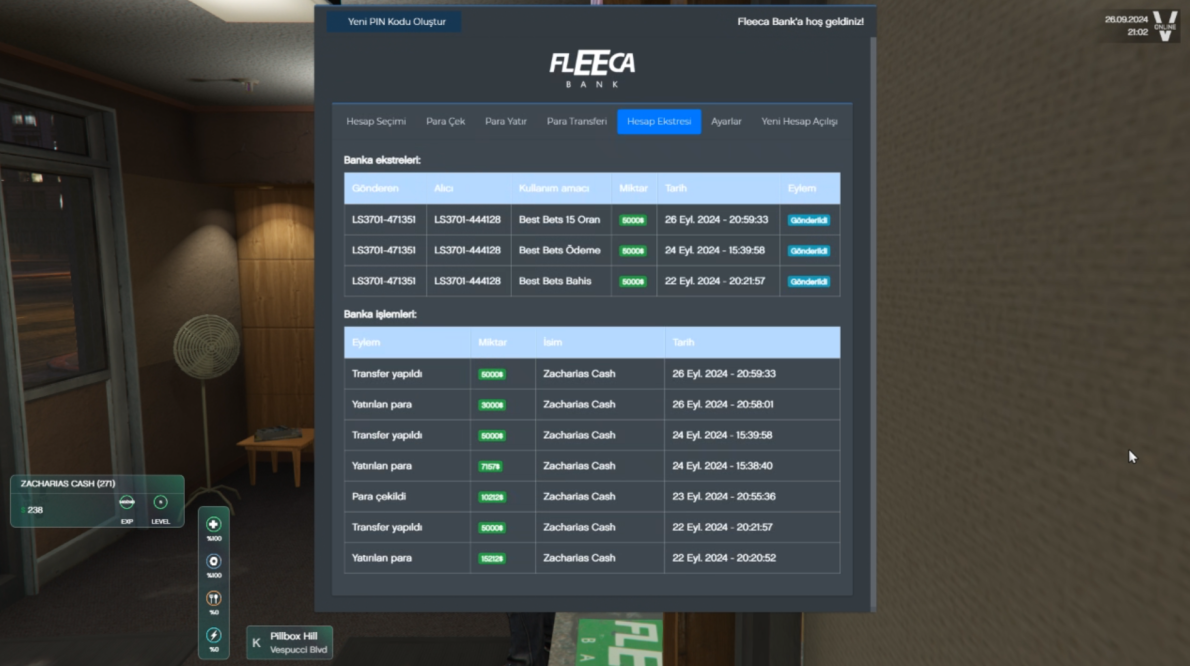This screenshot has height=666, width=1190.
Task: Open the Hesap Seçimi tab
Action: point(376,122)
